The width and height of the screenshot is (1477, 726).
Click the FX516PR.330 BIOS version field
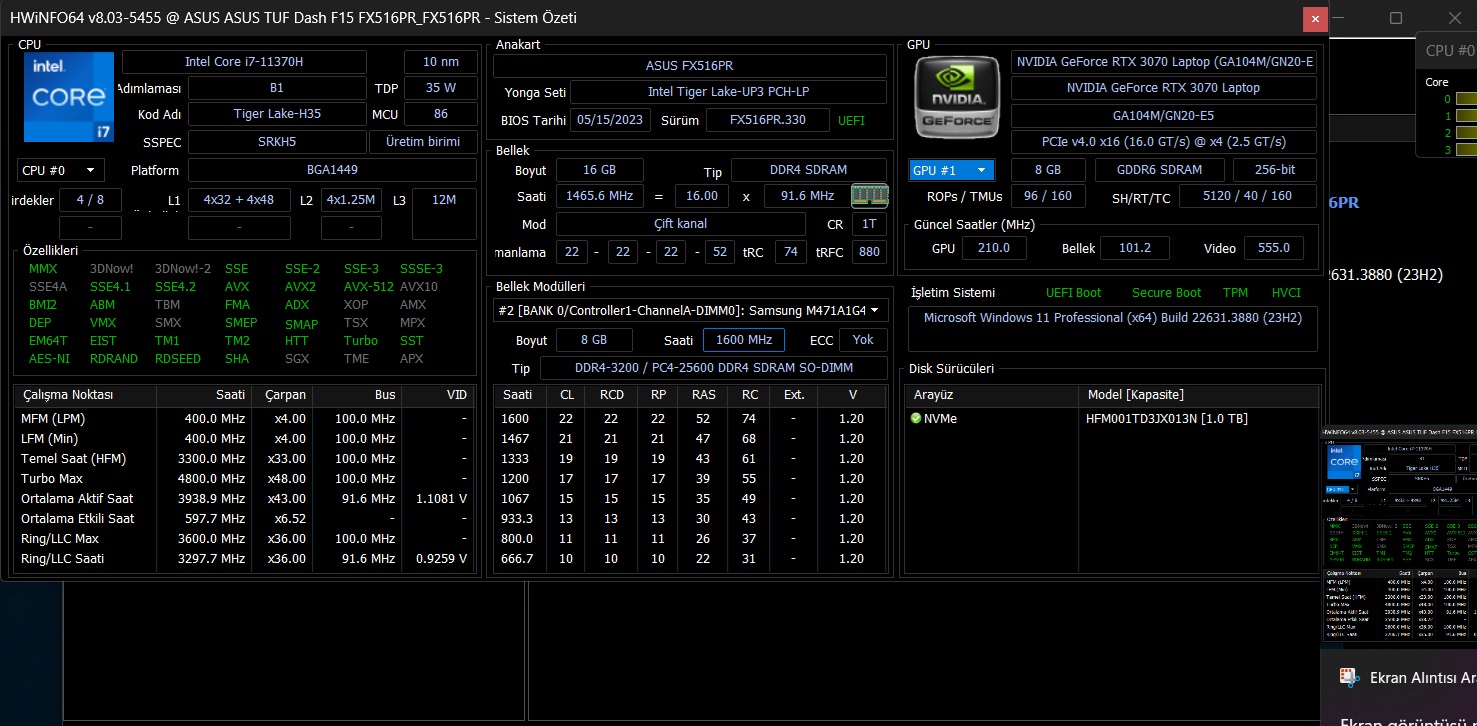[x=767, y=120]
